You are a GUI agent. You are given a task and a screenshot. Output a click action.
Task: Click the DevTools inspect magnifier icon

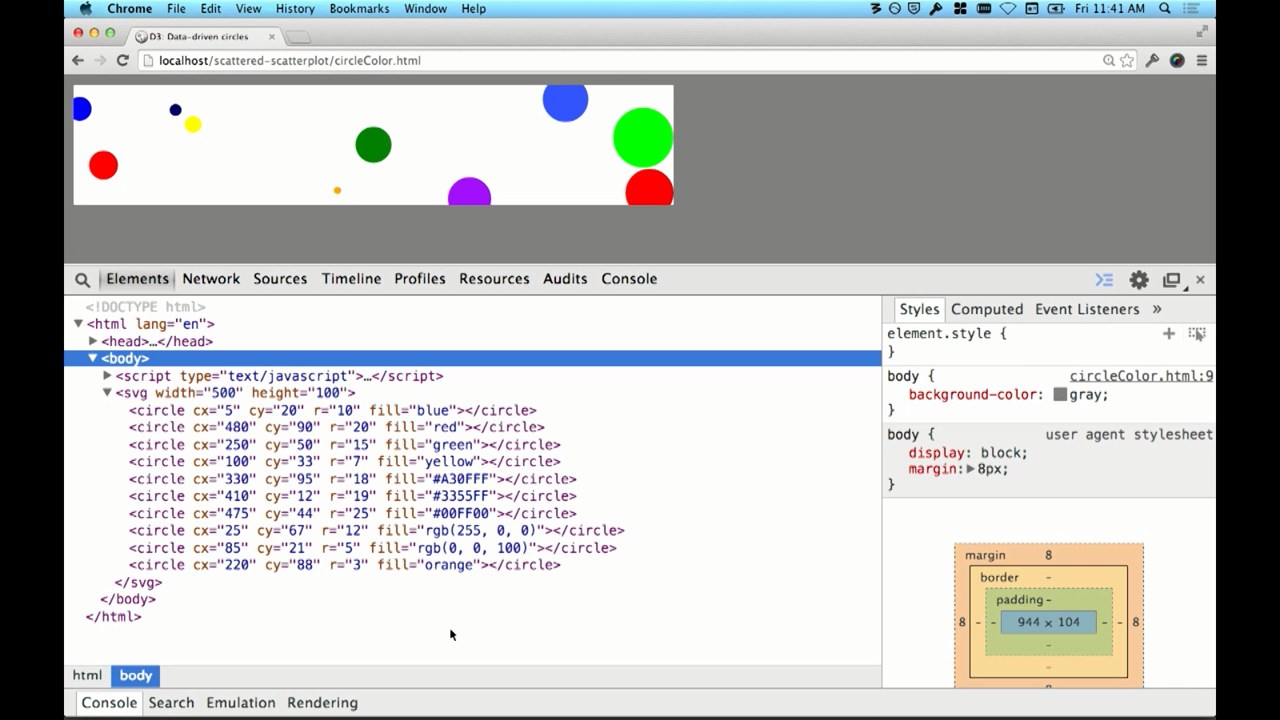pyautogui.click(x=82, y=280)
